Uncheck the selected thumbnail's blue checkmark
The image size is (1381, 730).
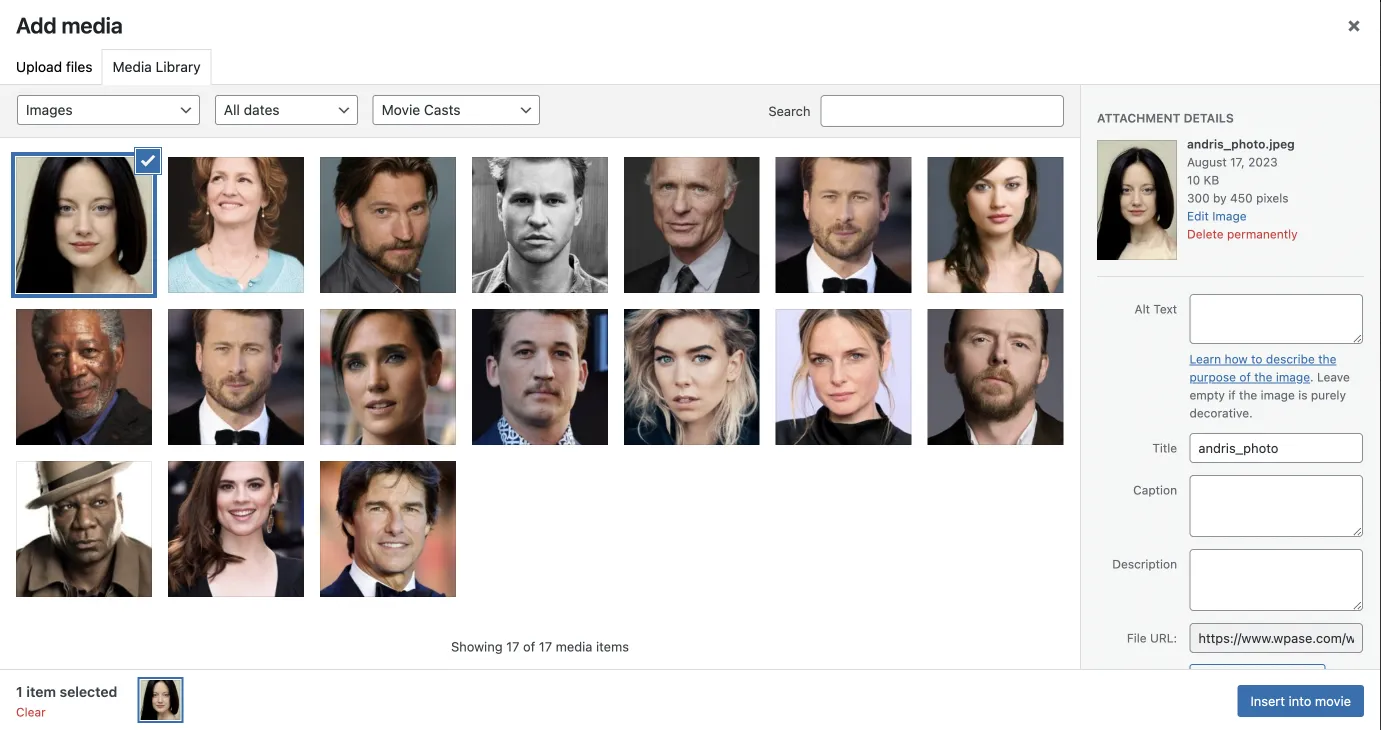tap(148, 160)
